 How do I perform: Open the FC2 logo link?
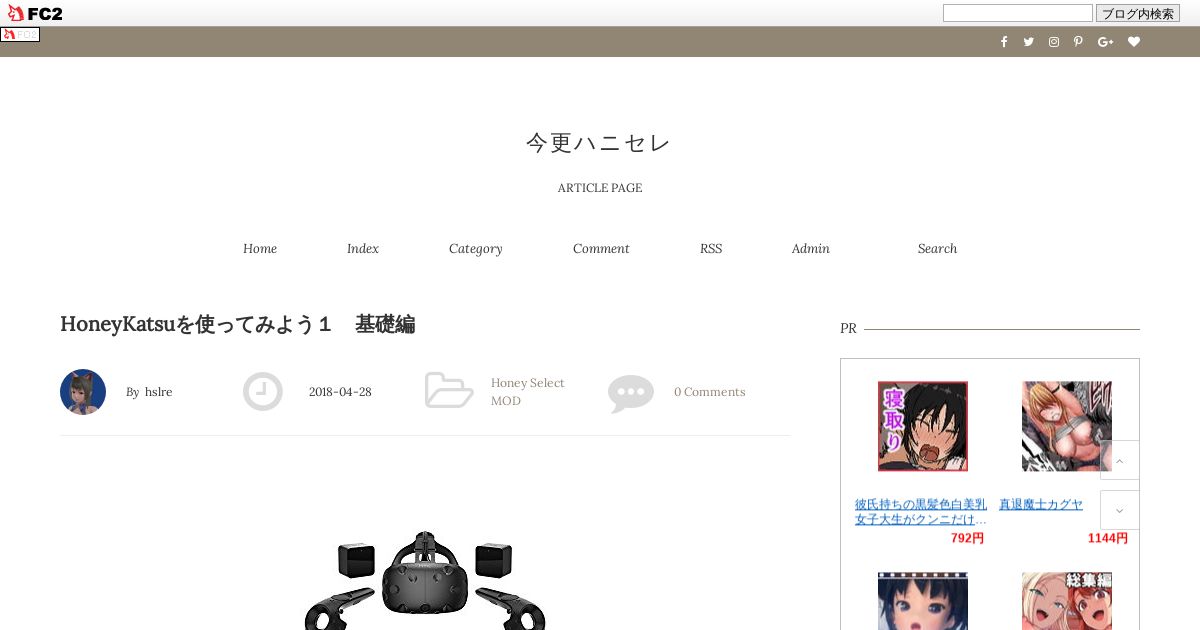click(x=35, y=13)
